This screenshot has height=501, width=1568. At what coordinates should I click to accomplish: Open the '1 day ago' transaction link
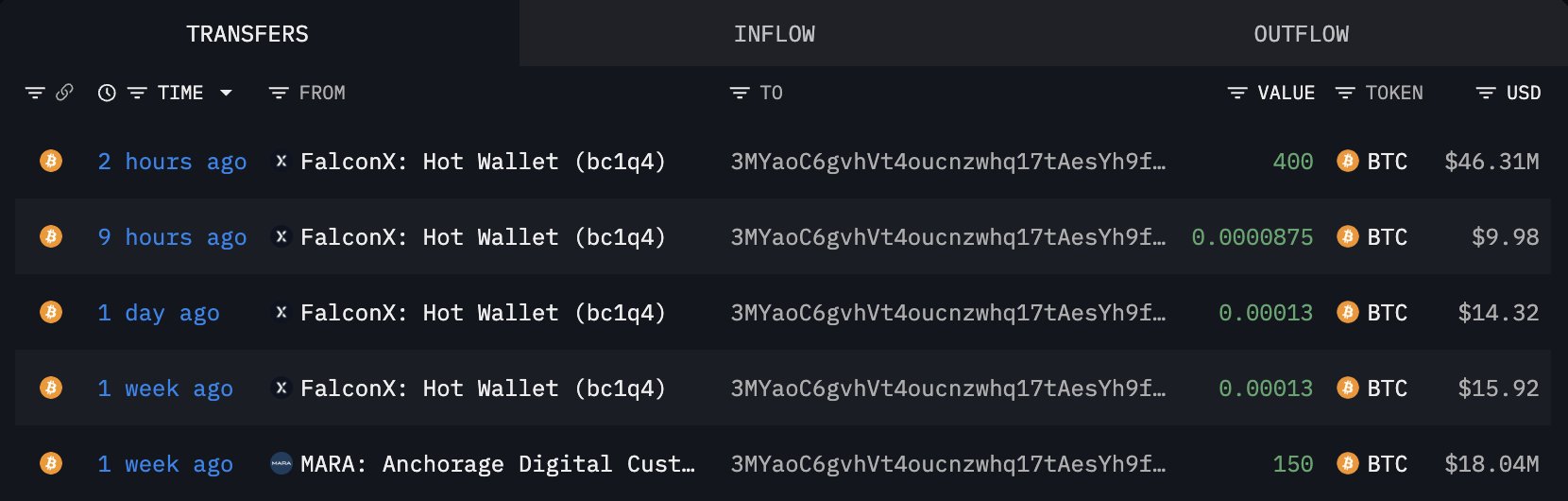click(x=159, y=313)
